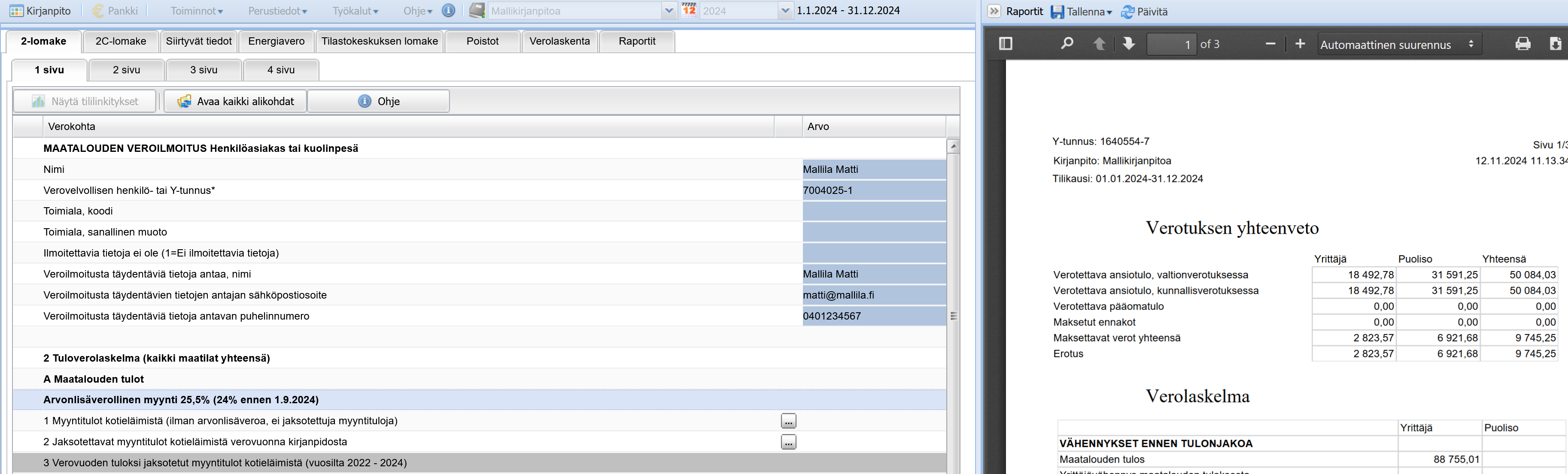Viewport: 1568px width, 474px height.
Task: Zoom in with the plus icon
Action: coord(1300,44)
